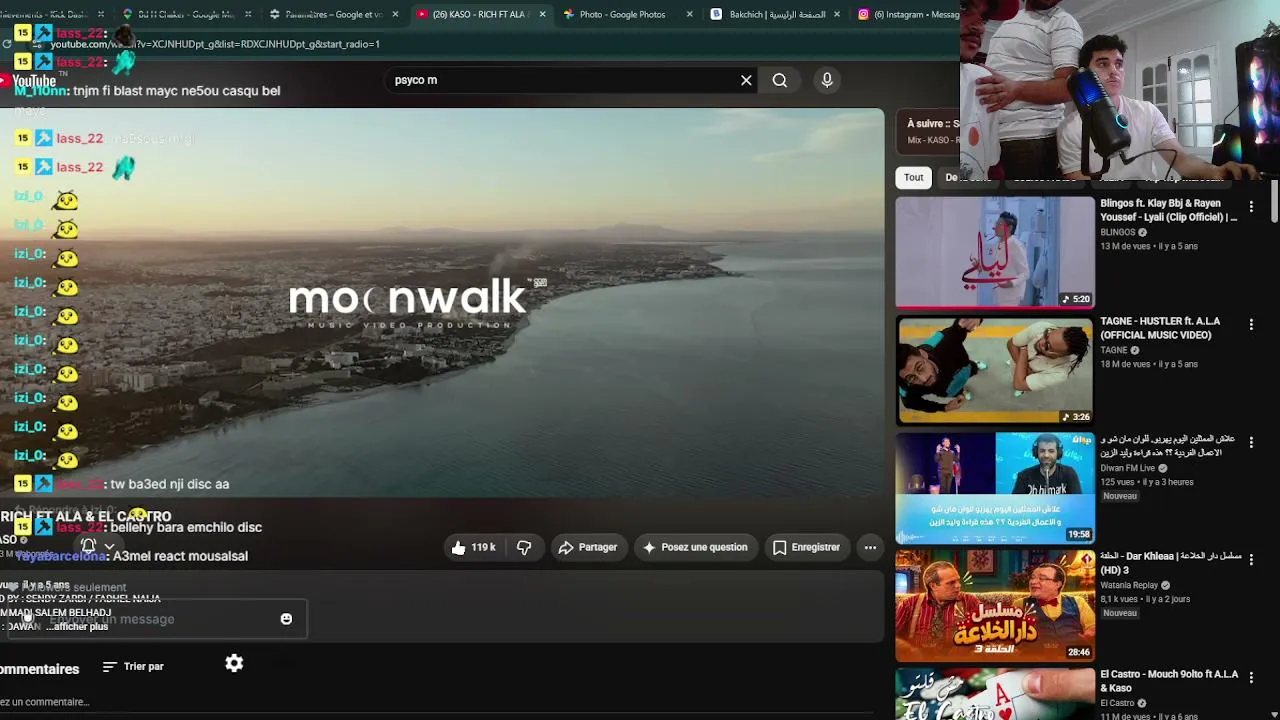1280x720 pixels.
Task: Open options menu for Blingos Lyali video
Action: pos(1251,206)
